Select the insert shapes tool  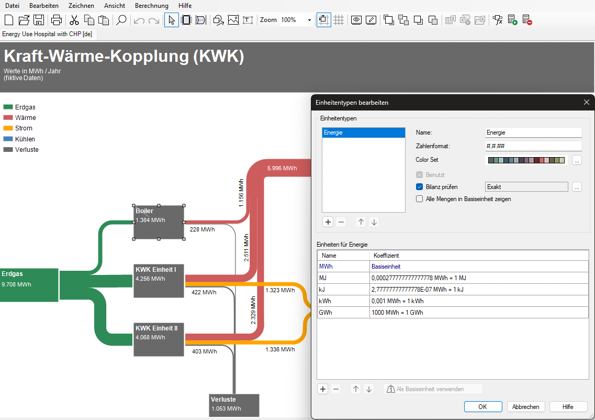218,20
